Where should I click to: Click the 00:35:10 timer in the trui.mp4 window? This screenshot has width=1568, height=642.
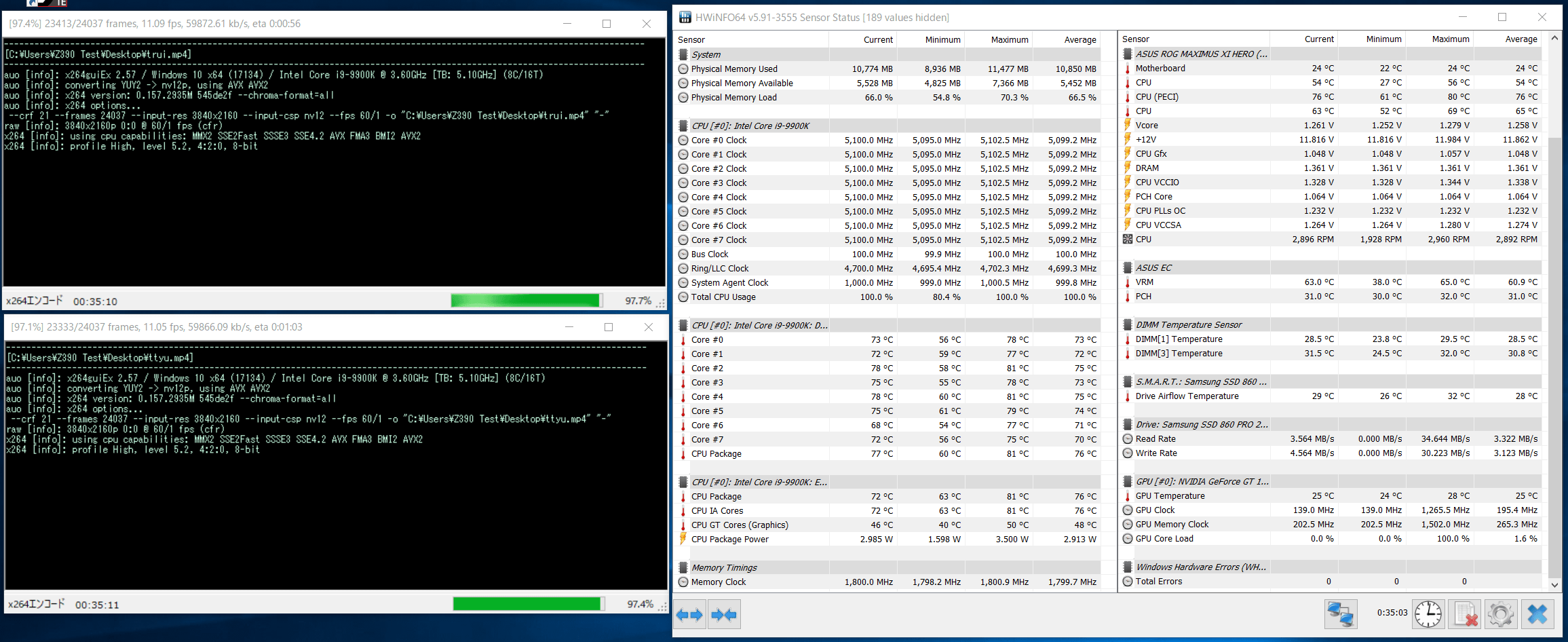point(95,301)
